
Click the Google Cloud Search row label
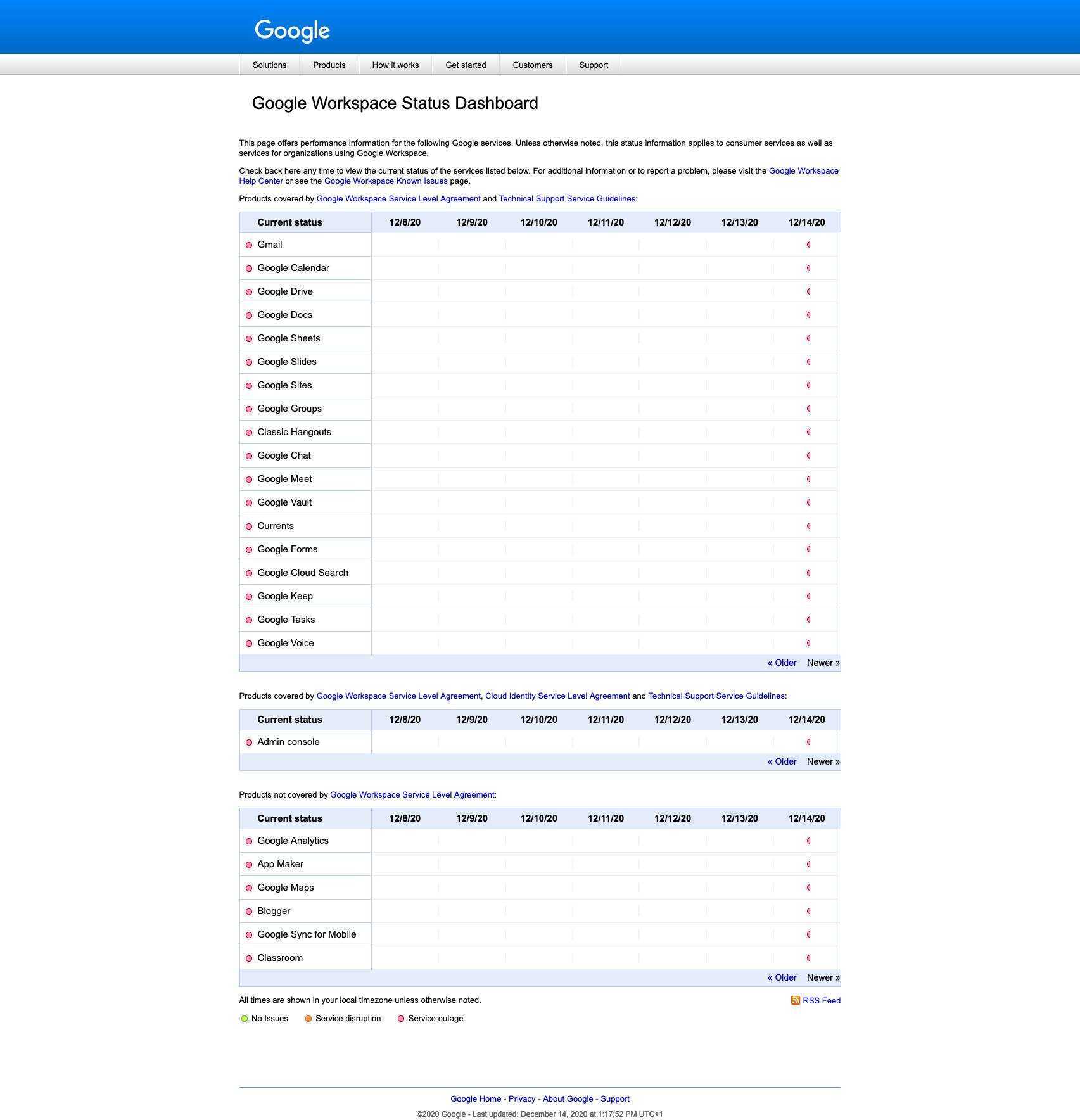coord(303,573)
